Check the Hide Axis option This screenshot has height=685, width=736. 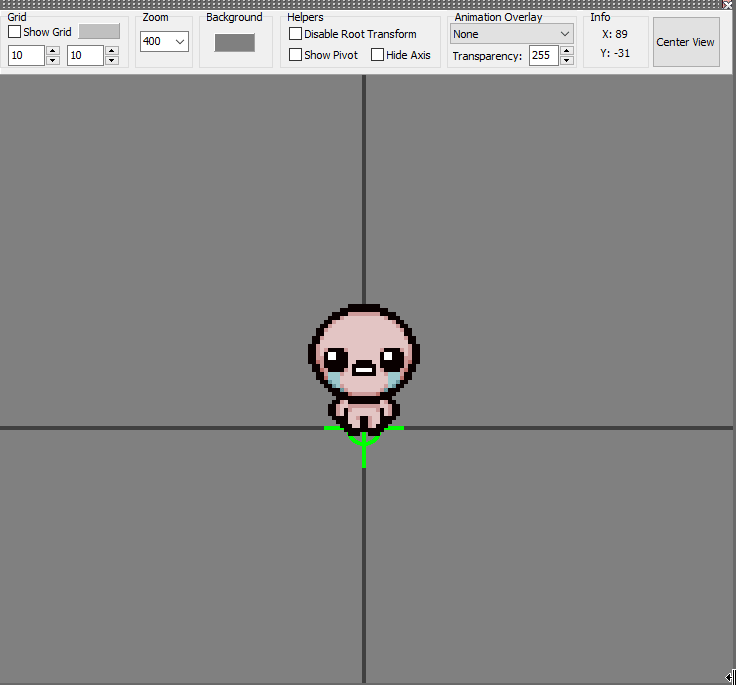[x=377, y=55]
